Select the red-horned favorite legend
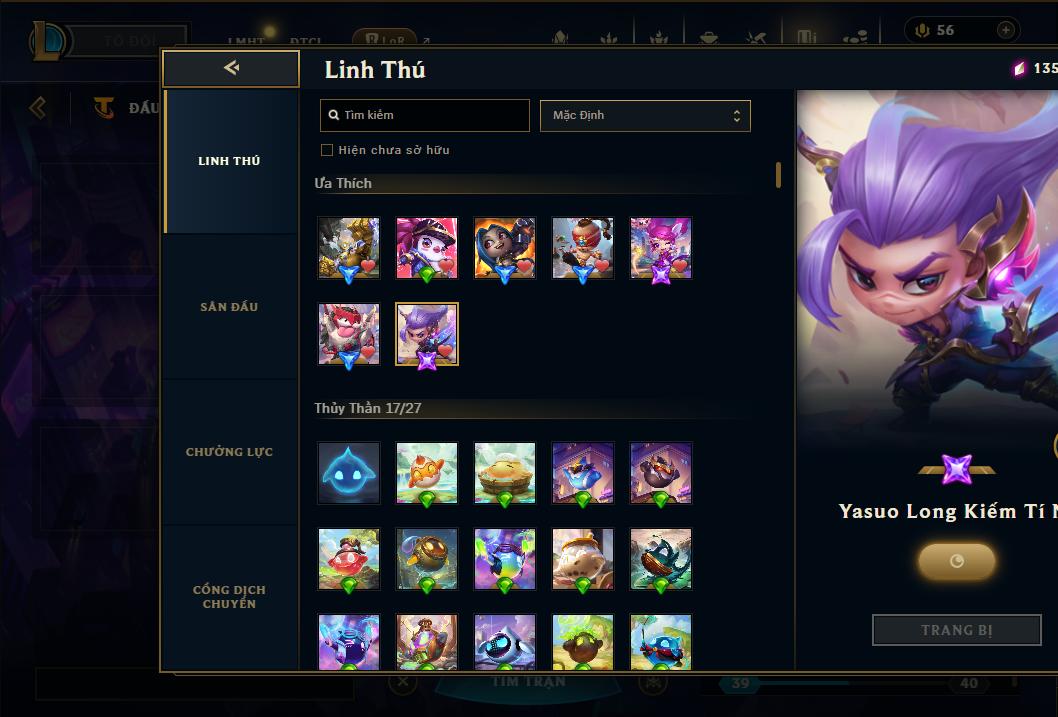This screenshot has width=1058, height=717. coord(349,335)
